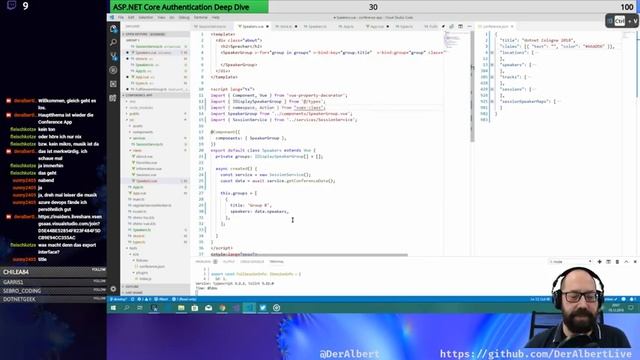640x360 pixels.
Task: Switch to TERMINAL panel tab
Action: (276, 262)
